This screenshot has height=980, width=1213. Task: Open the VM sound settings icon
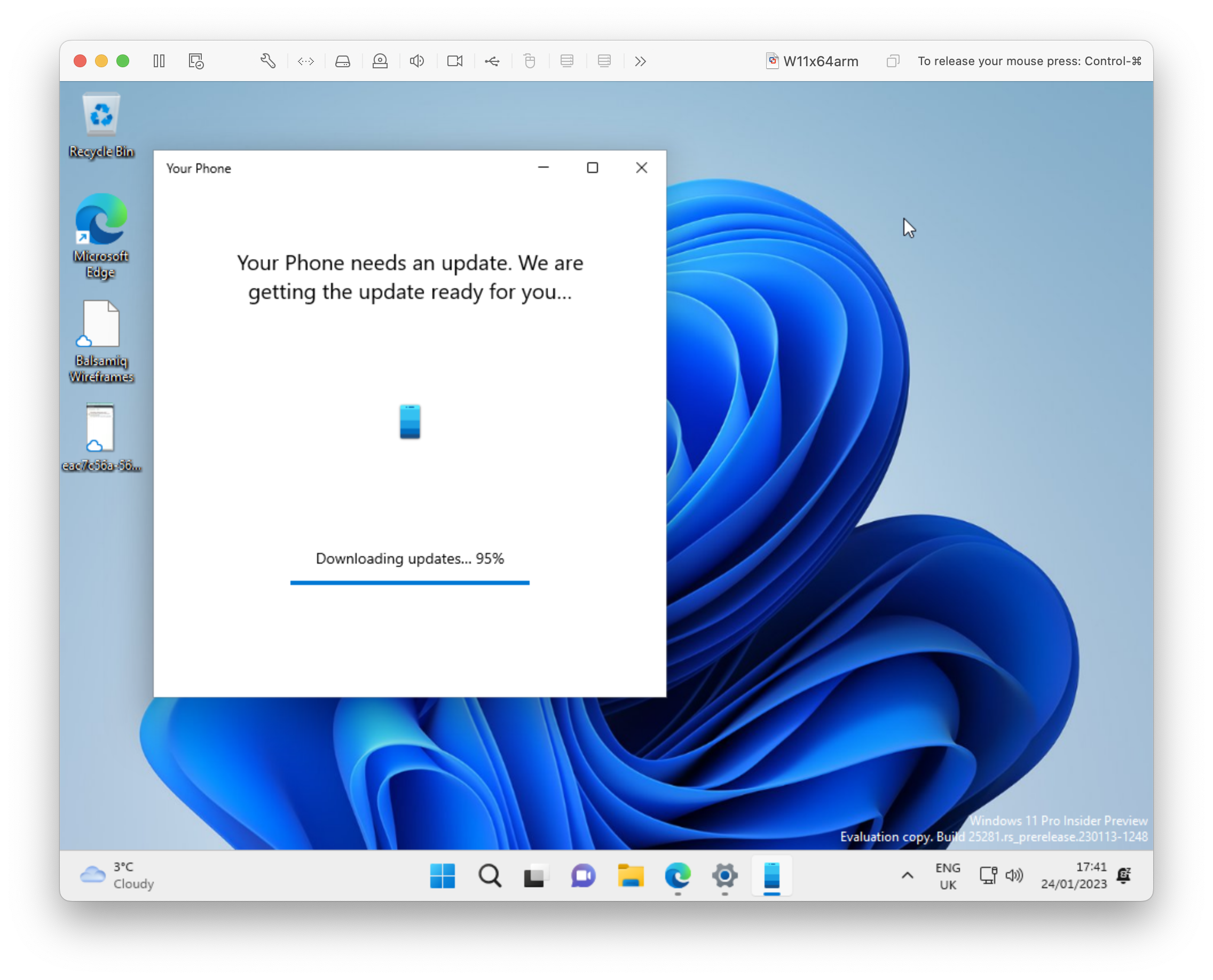pos(417,61)
